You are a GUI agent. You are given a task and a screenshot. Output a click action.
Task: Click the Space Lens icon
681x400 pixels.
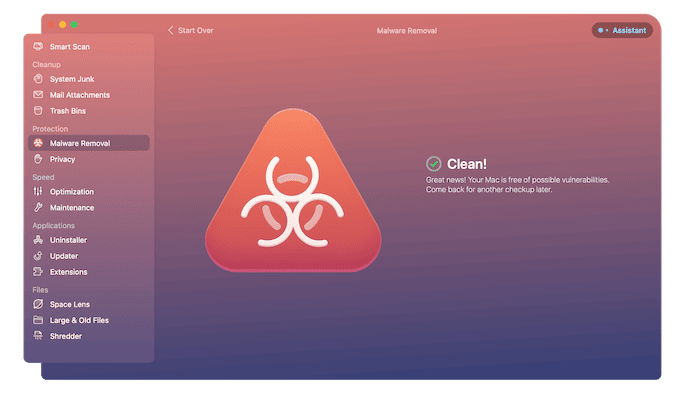coord(38,304)
